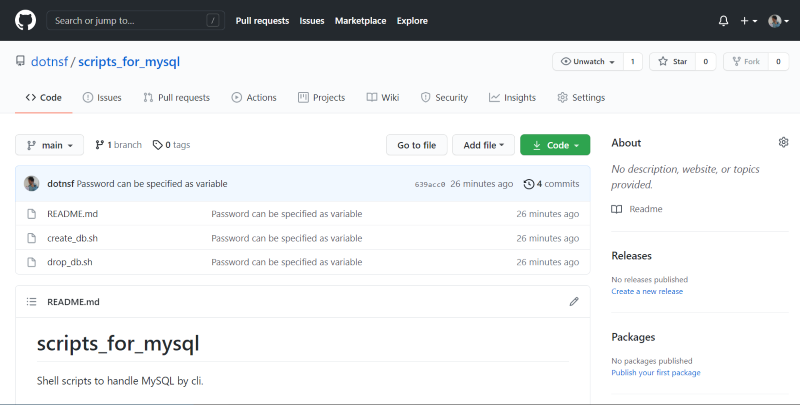Click file icon beside README.md
This screenshot has height=405, width=800.
(x=32, y=214)
